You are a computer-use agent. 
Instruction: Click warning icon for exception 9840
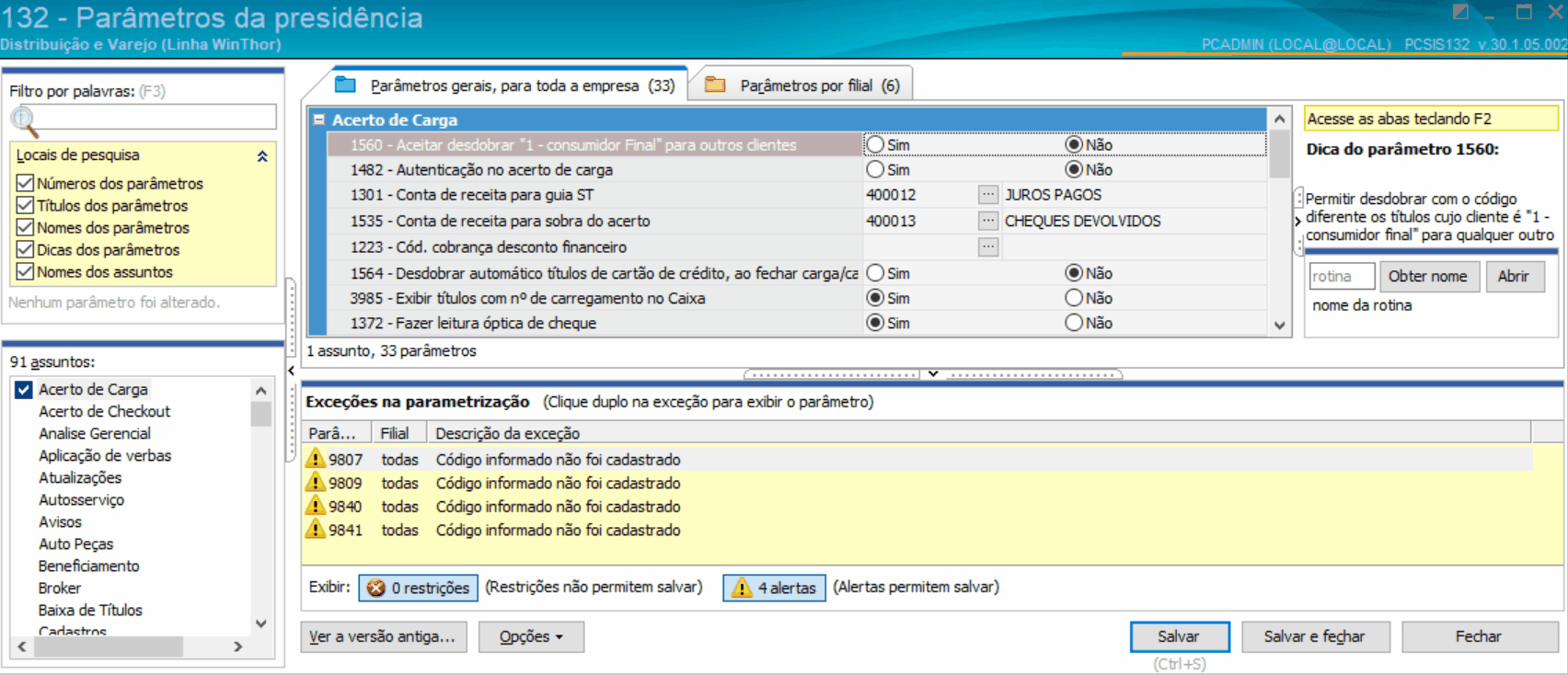pos(316,506)
